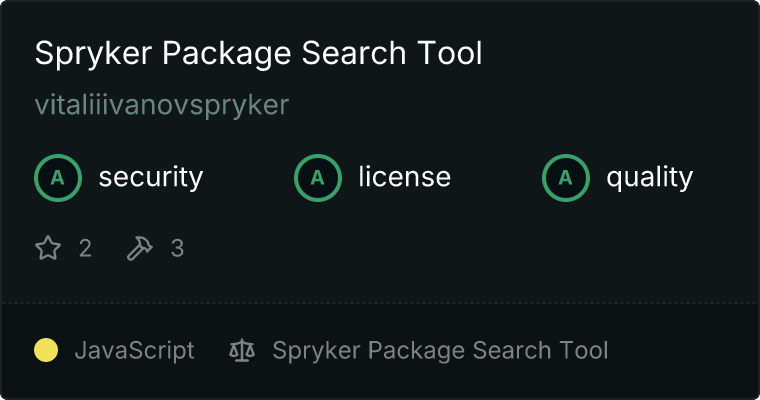Click the star count number 2

click(x=85, y=248)
